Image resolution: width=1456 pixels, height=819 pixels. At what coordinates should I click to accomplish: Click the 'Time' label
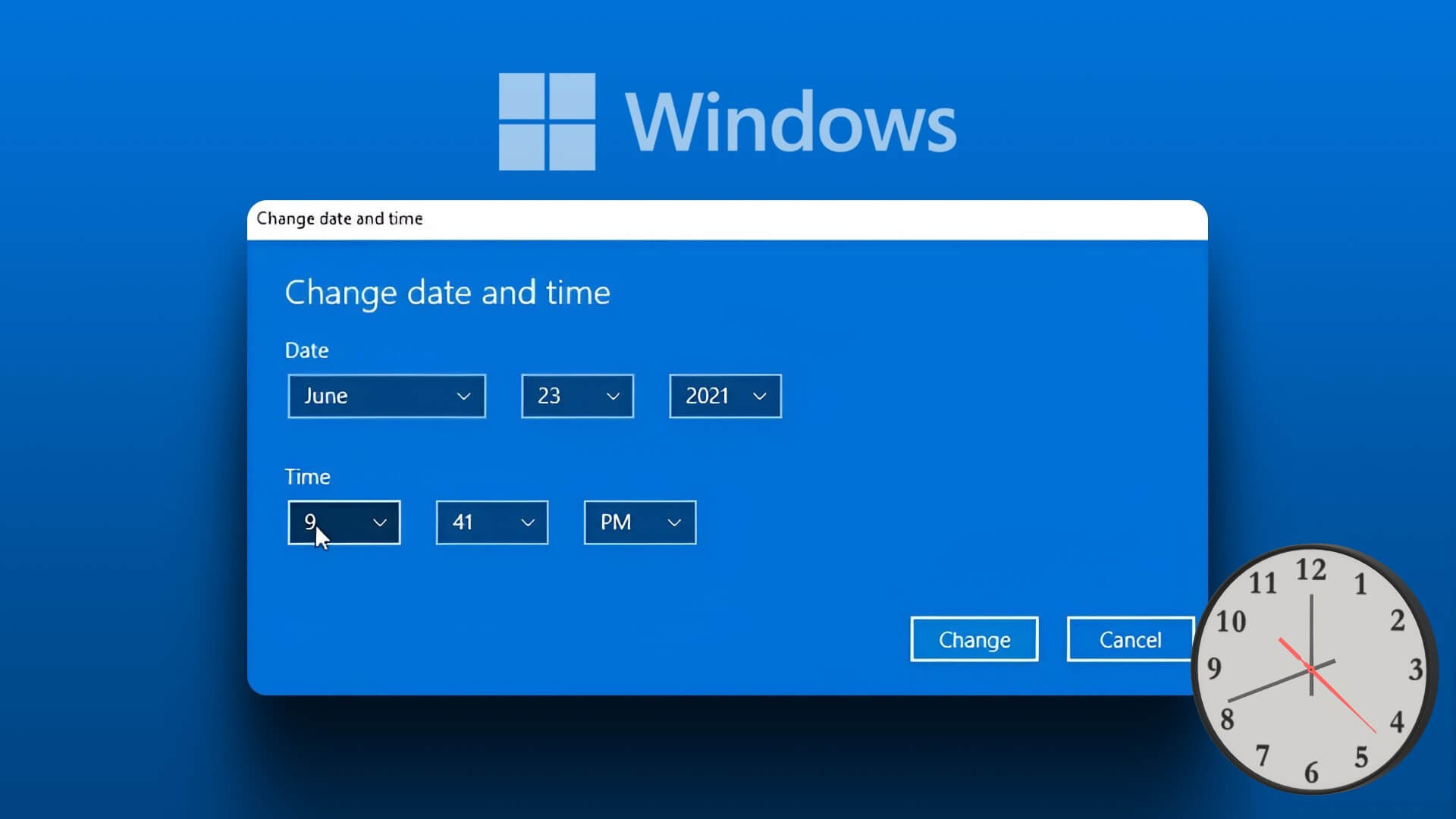(x=307, y=477)
